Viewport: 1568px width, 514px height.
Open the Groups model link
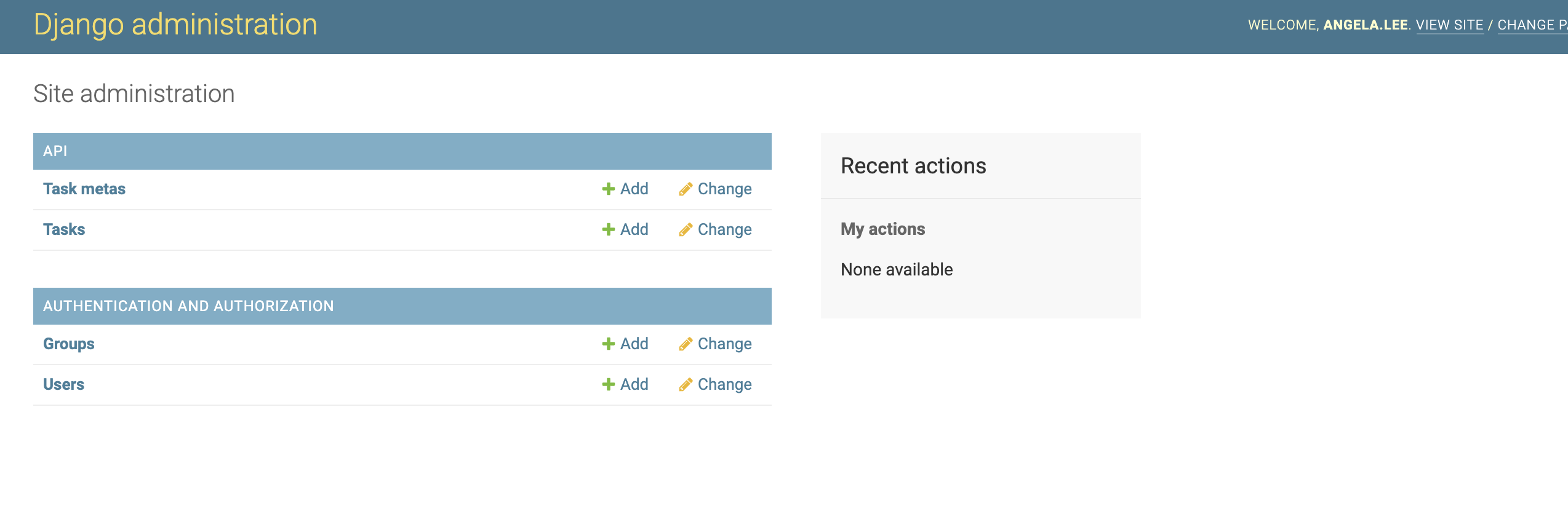69,344
